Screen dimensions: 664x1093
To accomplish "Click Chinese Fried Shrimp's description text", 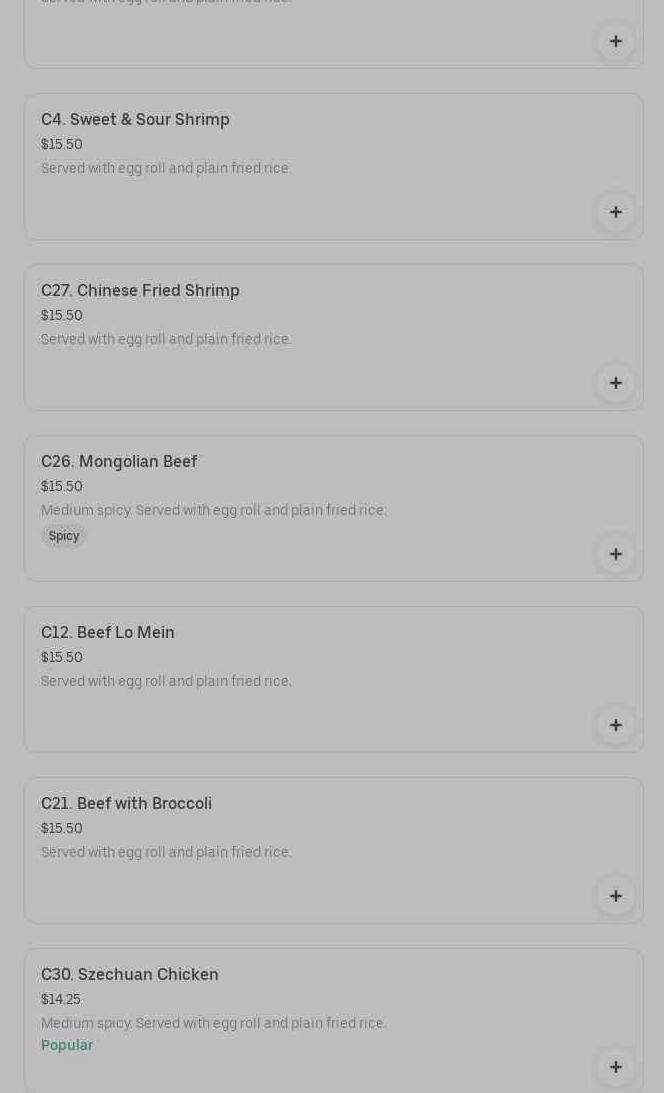I will click(166, 339).
